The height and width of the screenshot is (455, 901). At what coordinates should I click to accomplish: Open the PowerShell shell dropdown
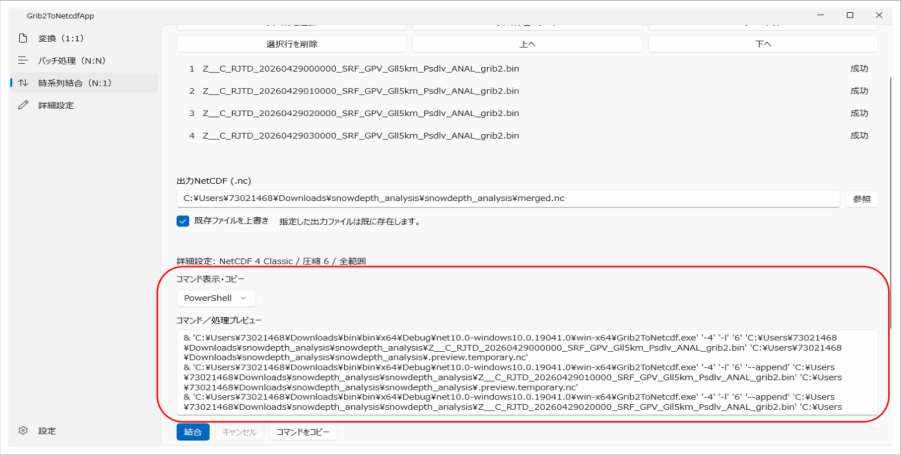click(215, 298)
